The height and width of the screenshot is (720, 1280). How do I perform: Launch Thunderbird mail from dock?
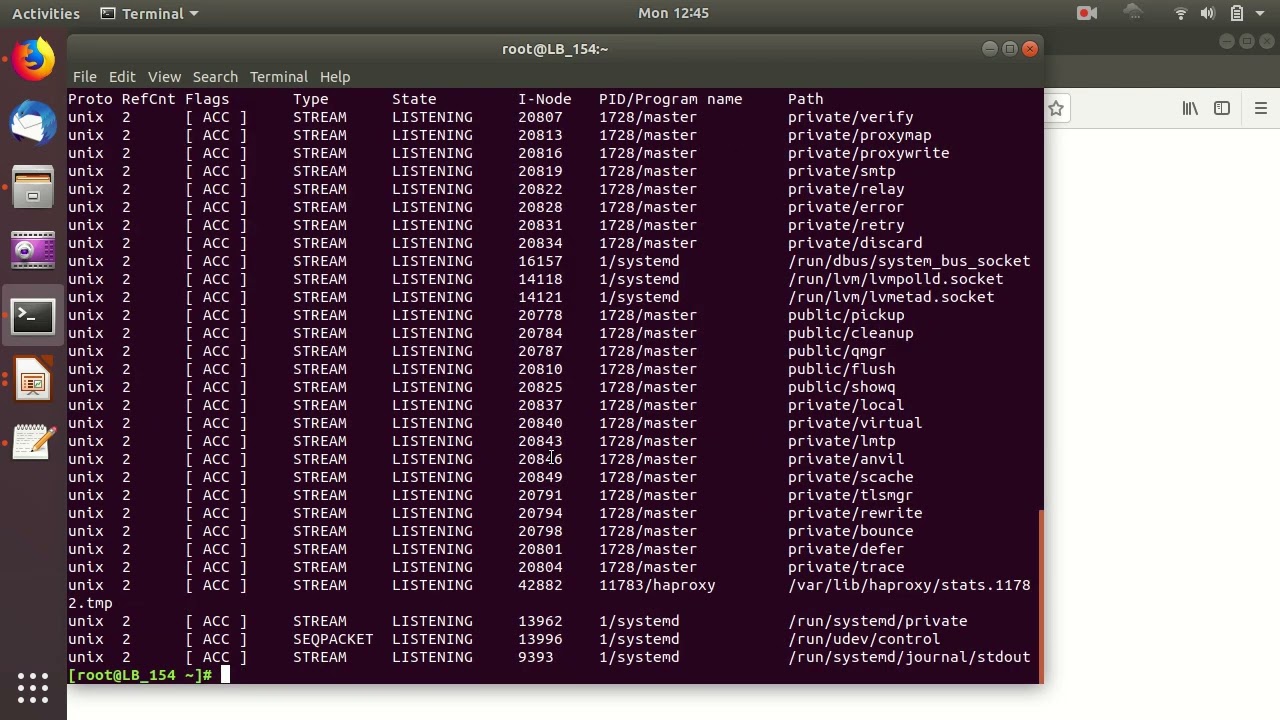33,123
